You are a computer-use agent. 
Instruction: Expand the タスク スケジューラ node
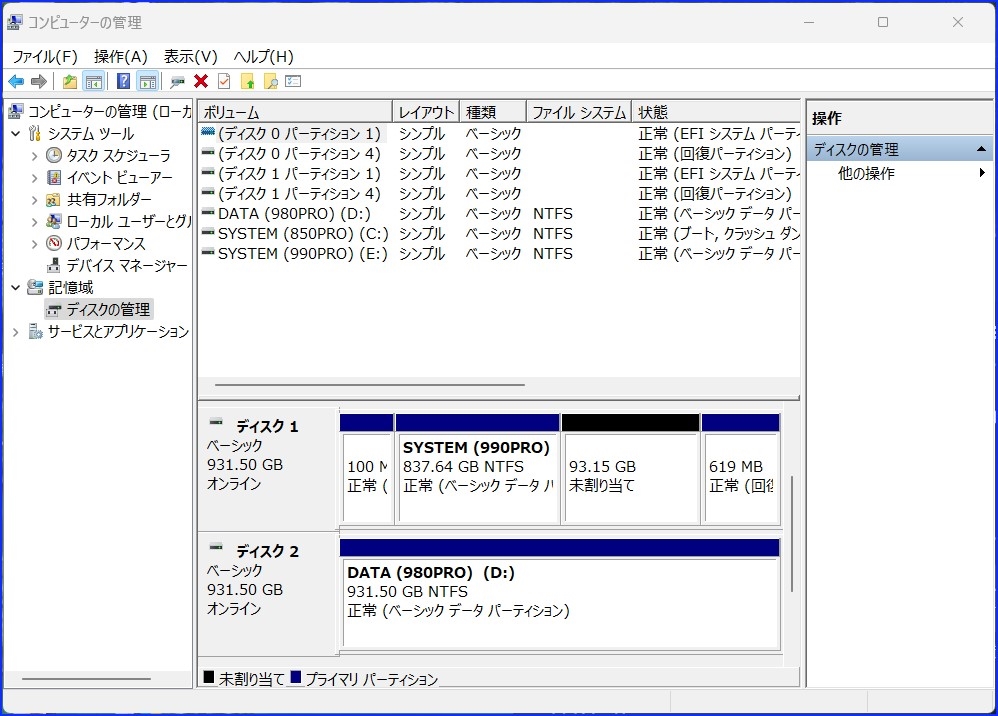[34, 156]
